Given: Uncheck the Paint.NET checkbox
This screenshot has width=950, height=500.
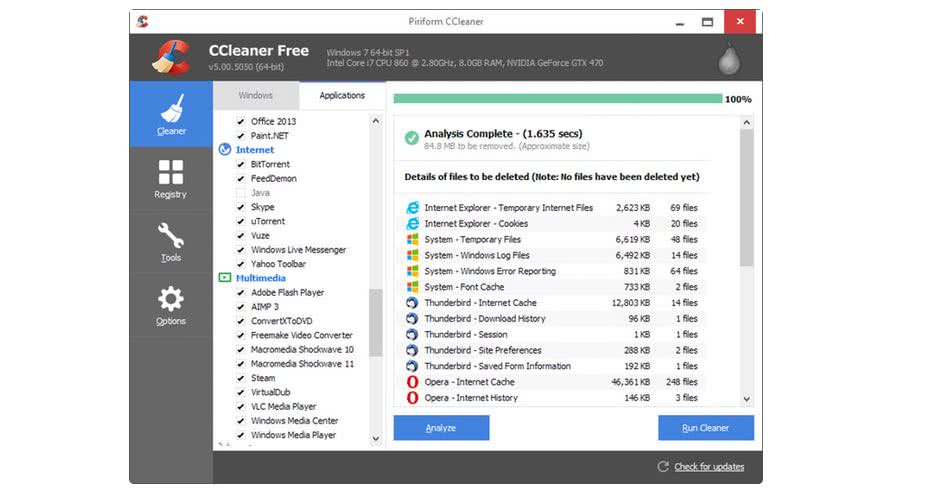Looking at the screenshot, I should point(241,136).
